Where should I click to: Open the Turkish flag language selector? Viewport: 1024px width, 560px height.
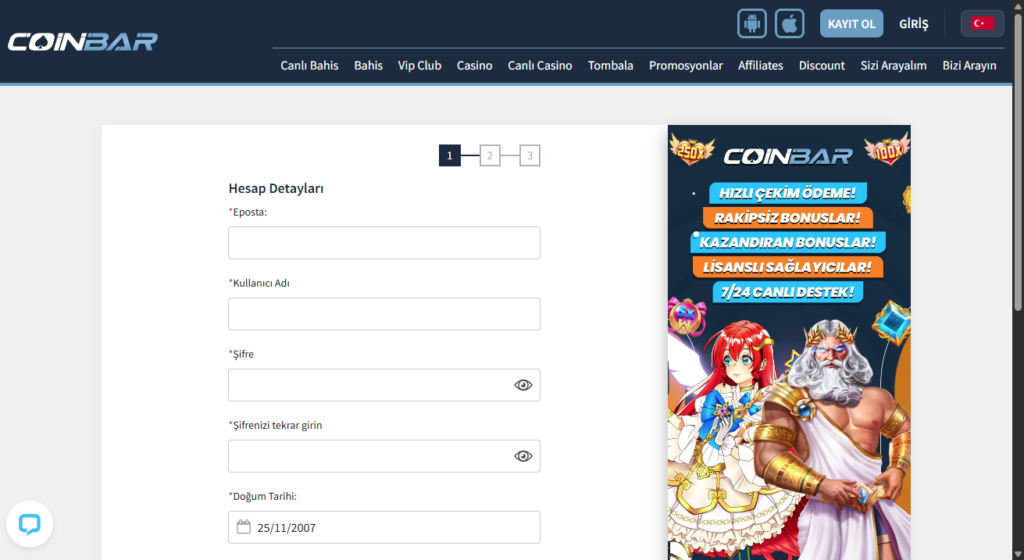[x=982, y=23]
